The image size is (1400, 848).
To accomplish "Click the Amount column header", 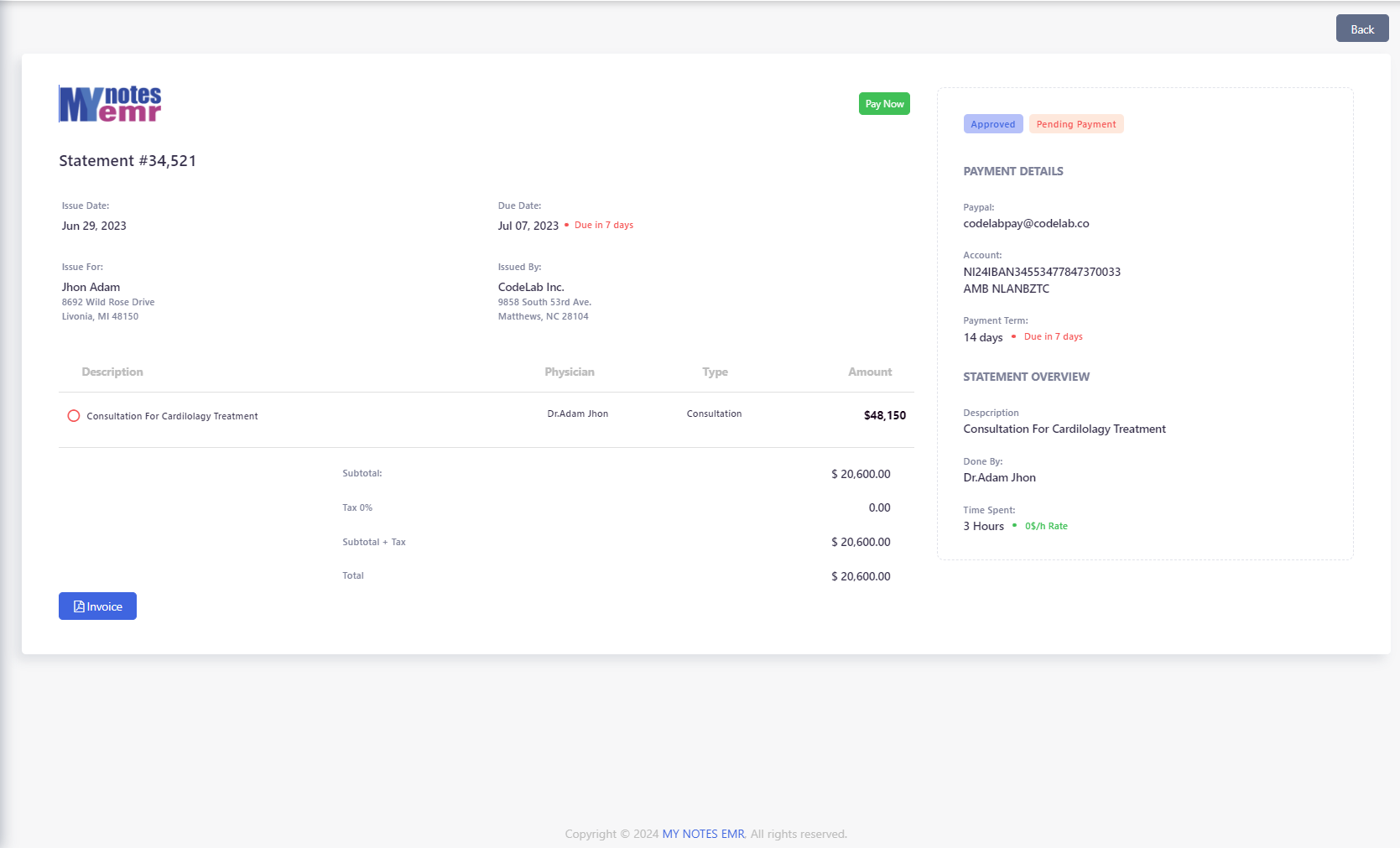I will pos(869,372).
